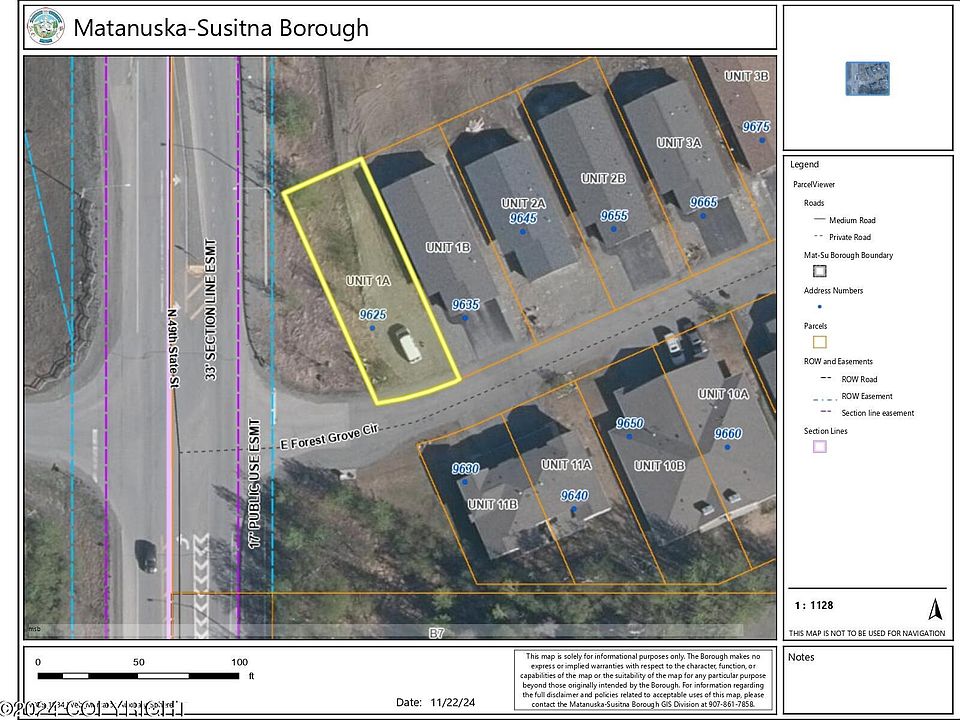Click the Legend heading
The height and width of the screenshot is (720, 960).
[x=804, y=165]
